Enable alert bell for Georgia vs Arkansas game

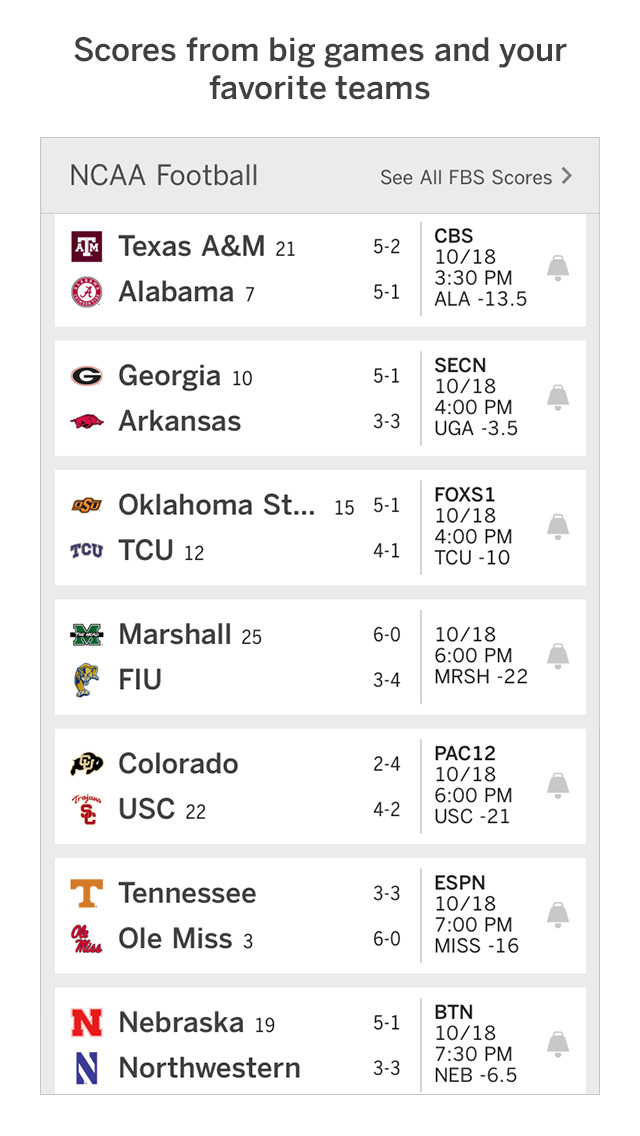(558, 397)
